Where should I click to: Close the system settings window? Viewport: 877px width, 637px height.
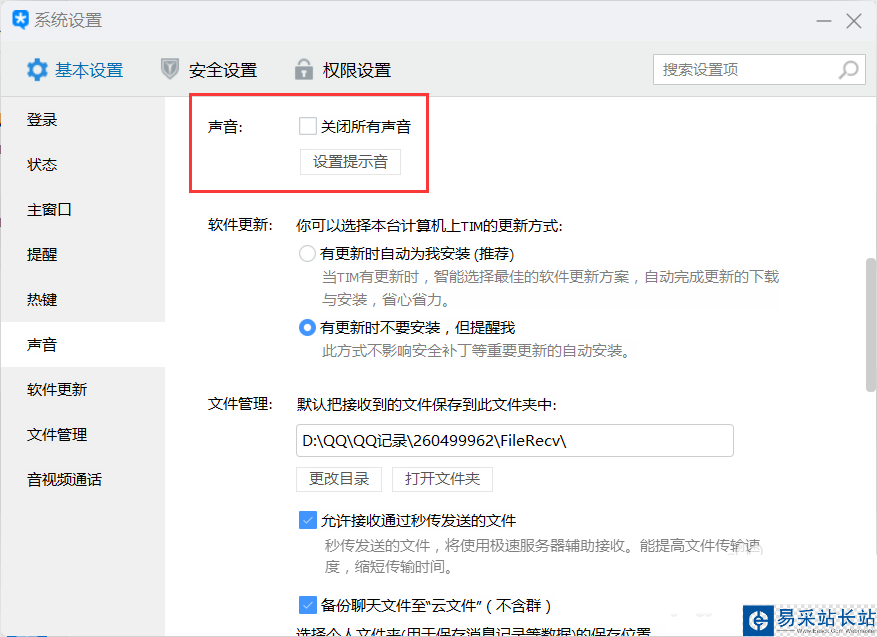pos(853,20)
